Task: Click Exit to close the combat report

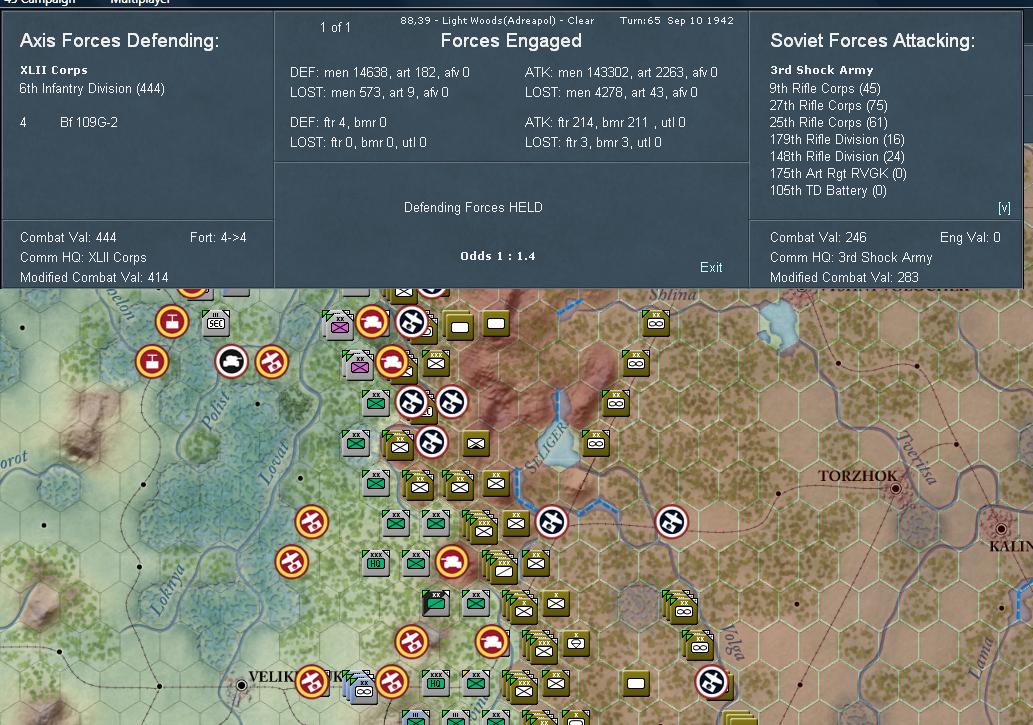Action: pos(711,267)
